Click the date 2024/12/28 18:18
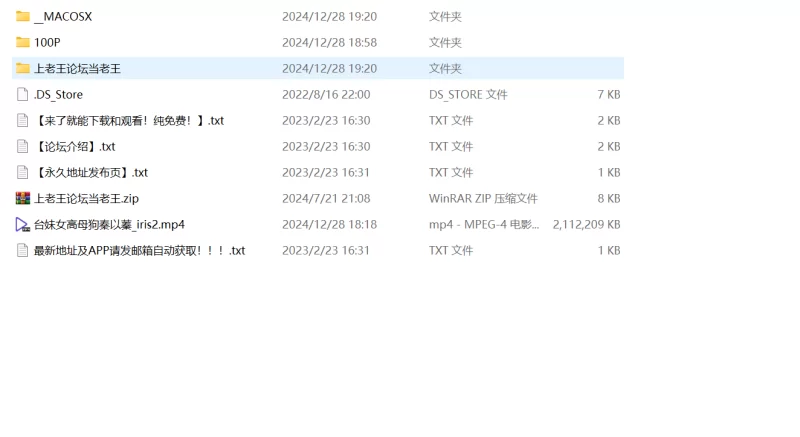 tap(330, 224)
